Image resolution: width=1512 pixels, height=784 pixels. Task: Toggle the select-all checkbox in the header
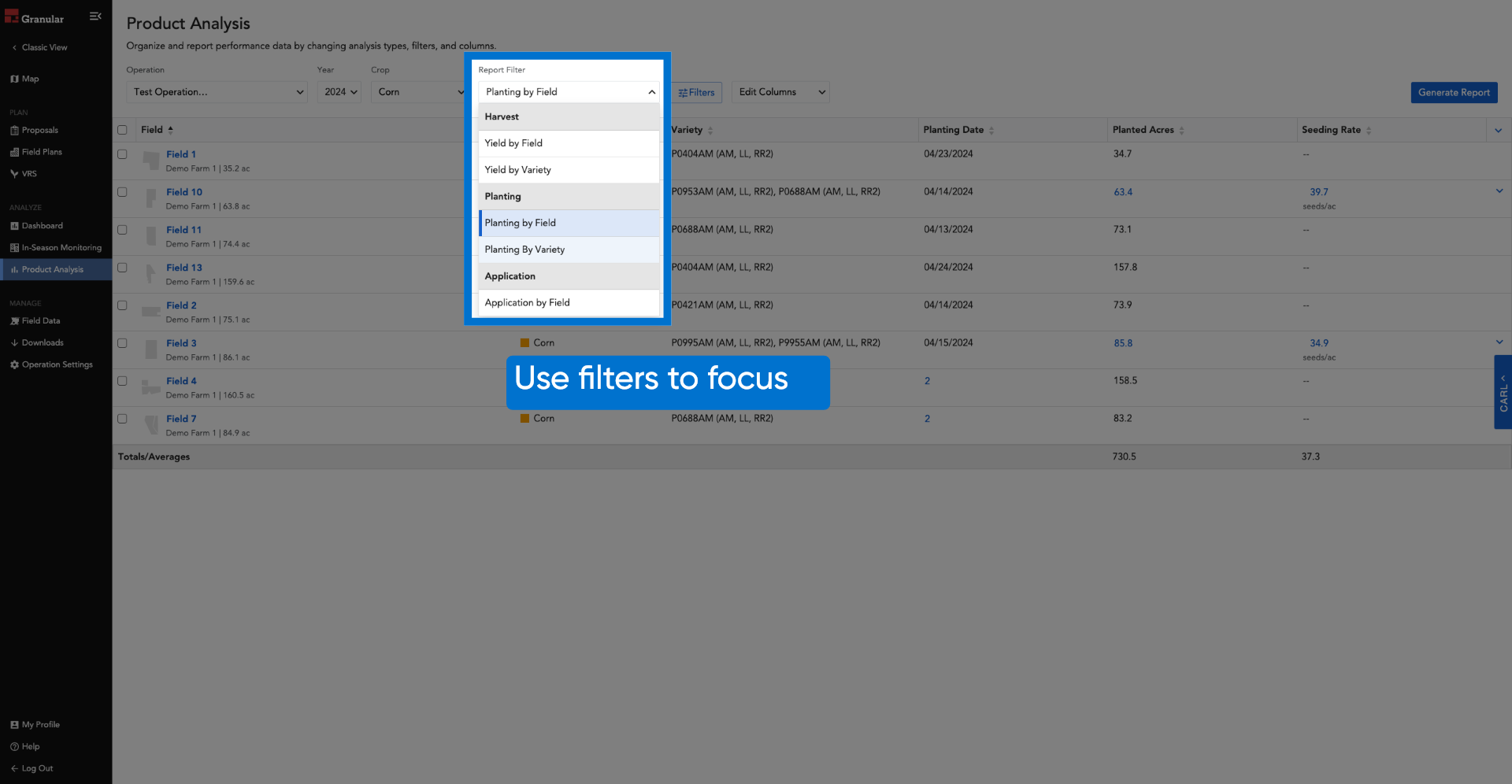coord(122,130)
